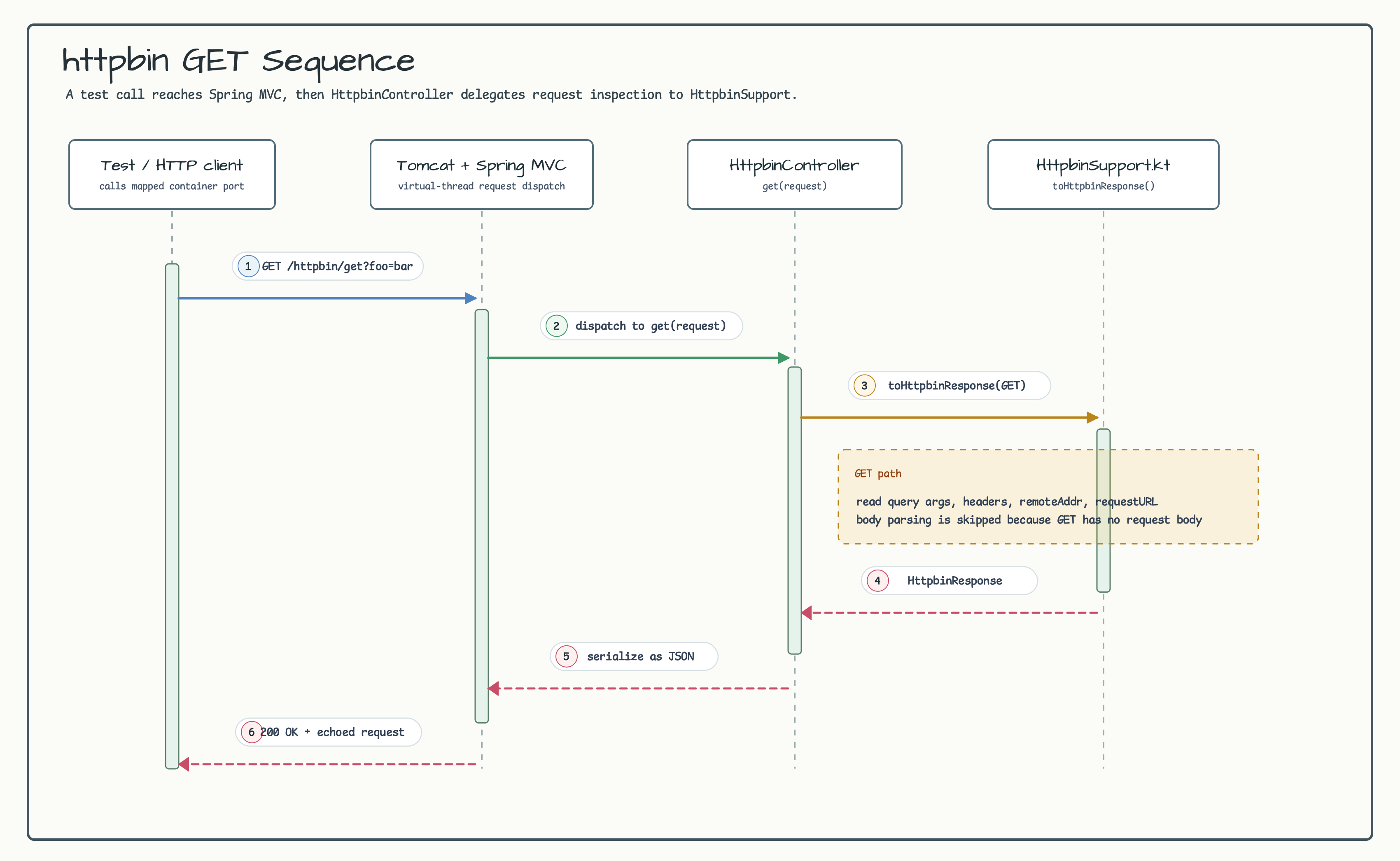
Task: Select the 'serialize as JSON' message label
Action: click(640, 656)
